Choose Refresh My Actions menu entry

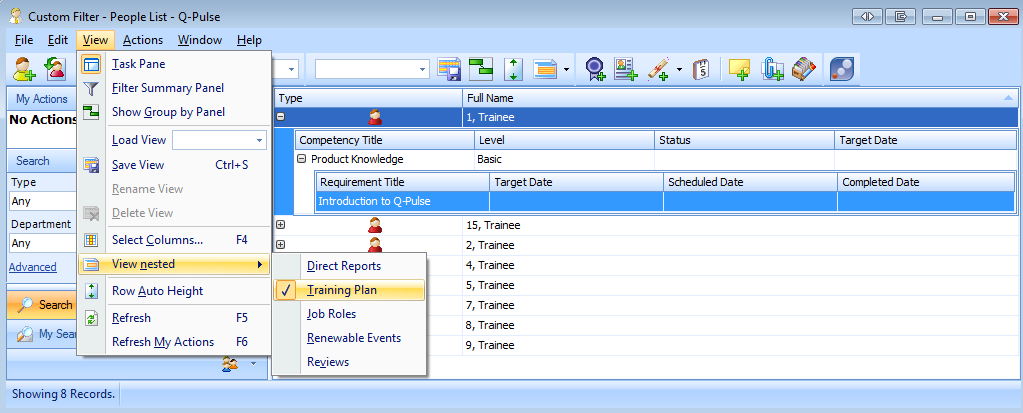click(x=174, y=343)
